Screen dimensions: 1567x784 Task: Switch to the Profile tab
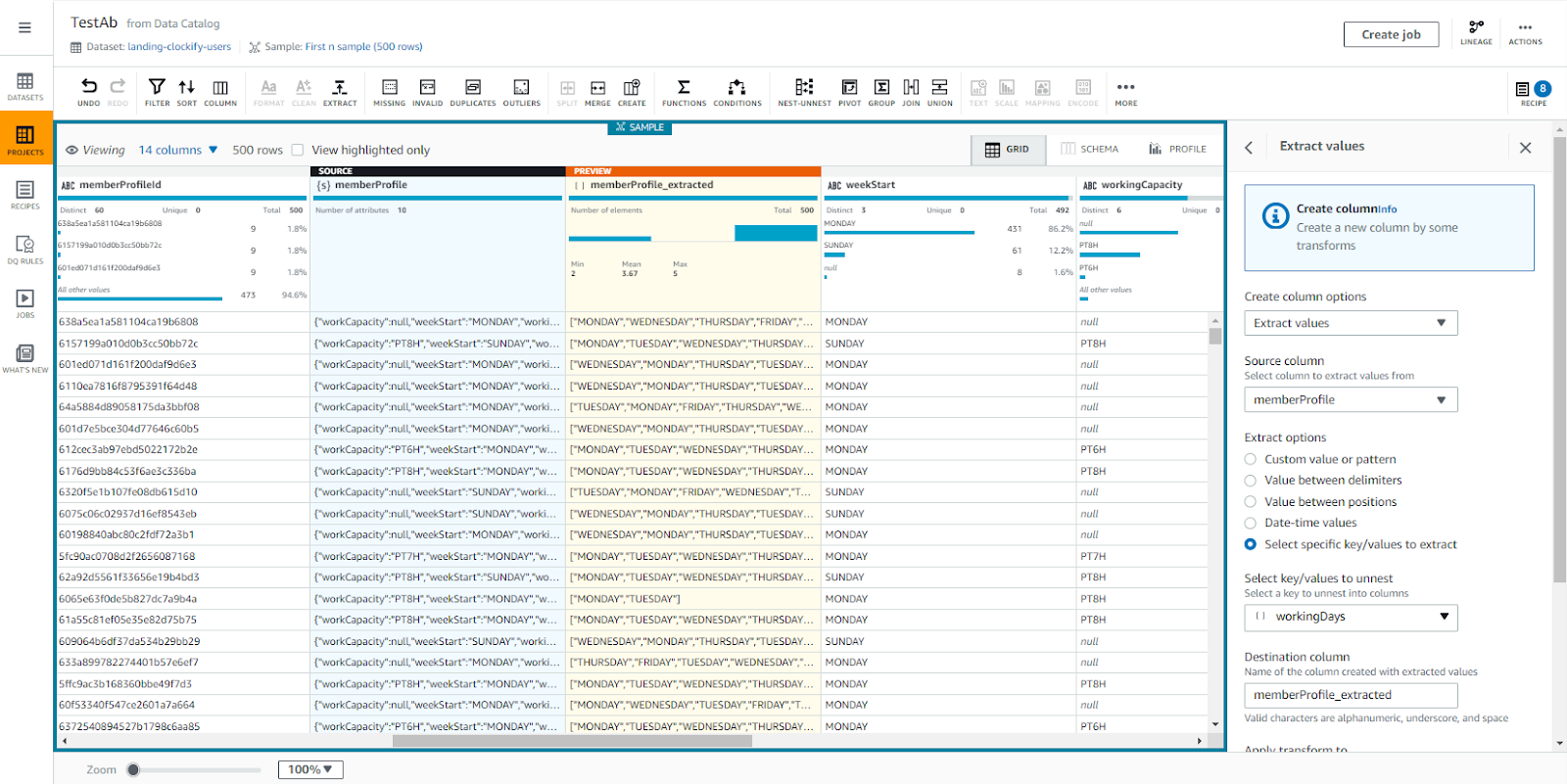coord(1177,150)
